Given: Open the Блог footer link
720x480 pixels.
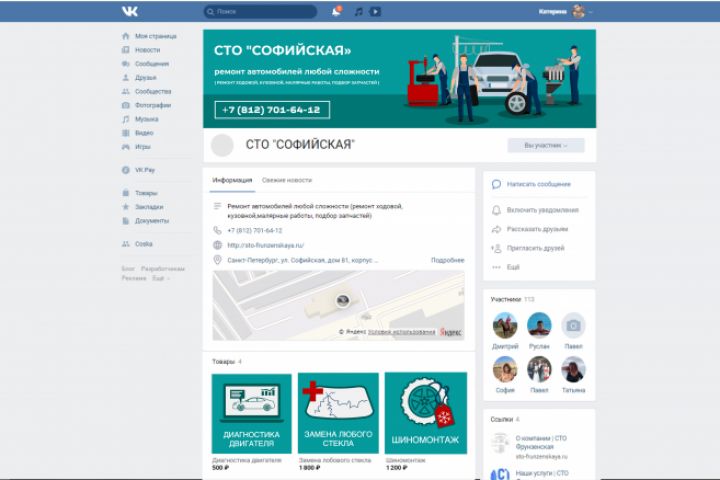Looking at the screenshot, I should (x=128, y=269).
